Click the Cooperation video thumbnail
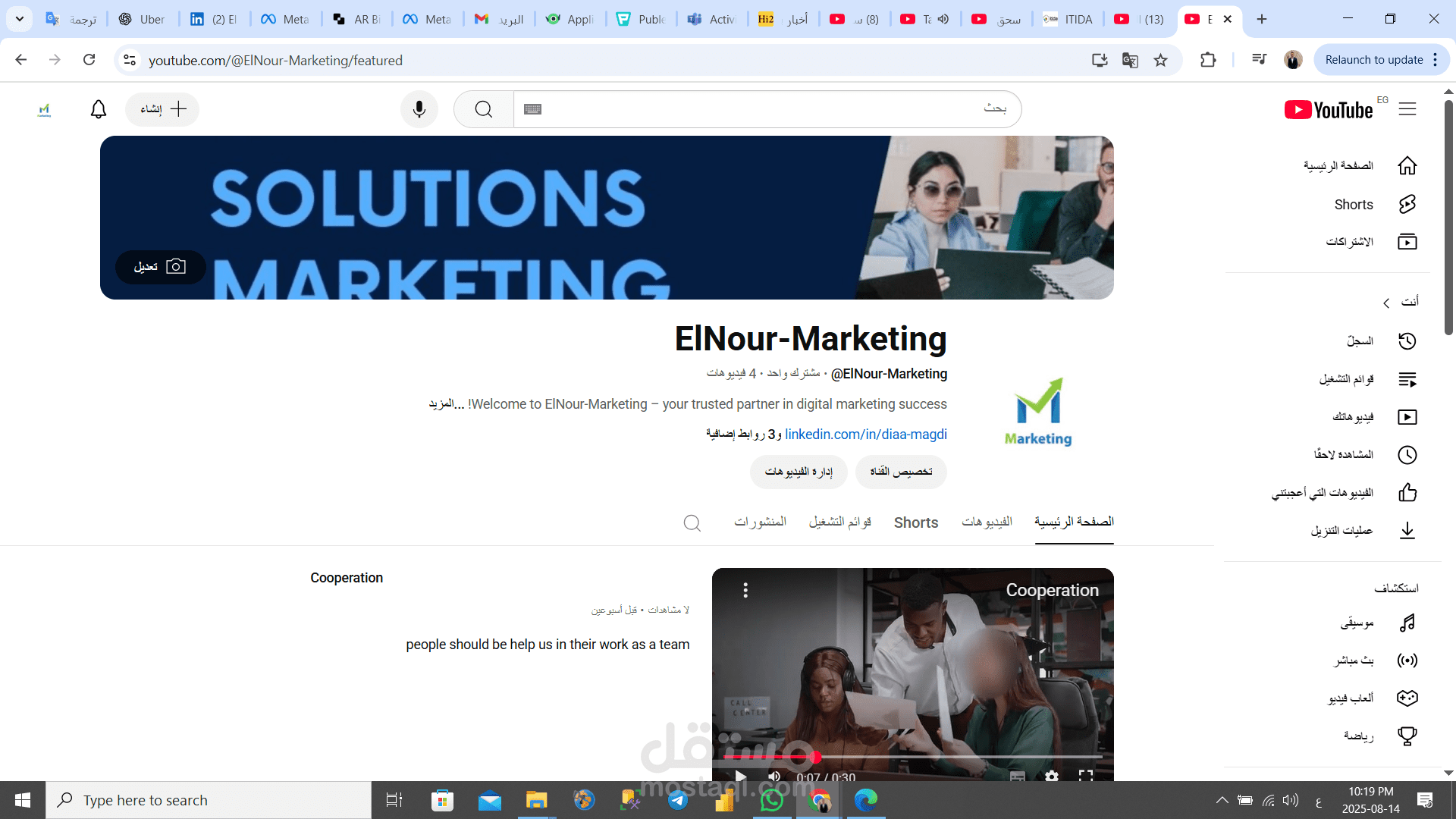The height and width of the screenshot is (819, 1456). point(913,675)
